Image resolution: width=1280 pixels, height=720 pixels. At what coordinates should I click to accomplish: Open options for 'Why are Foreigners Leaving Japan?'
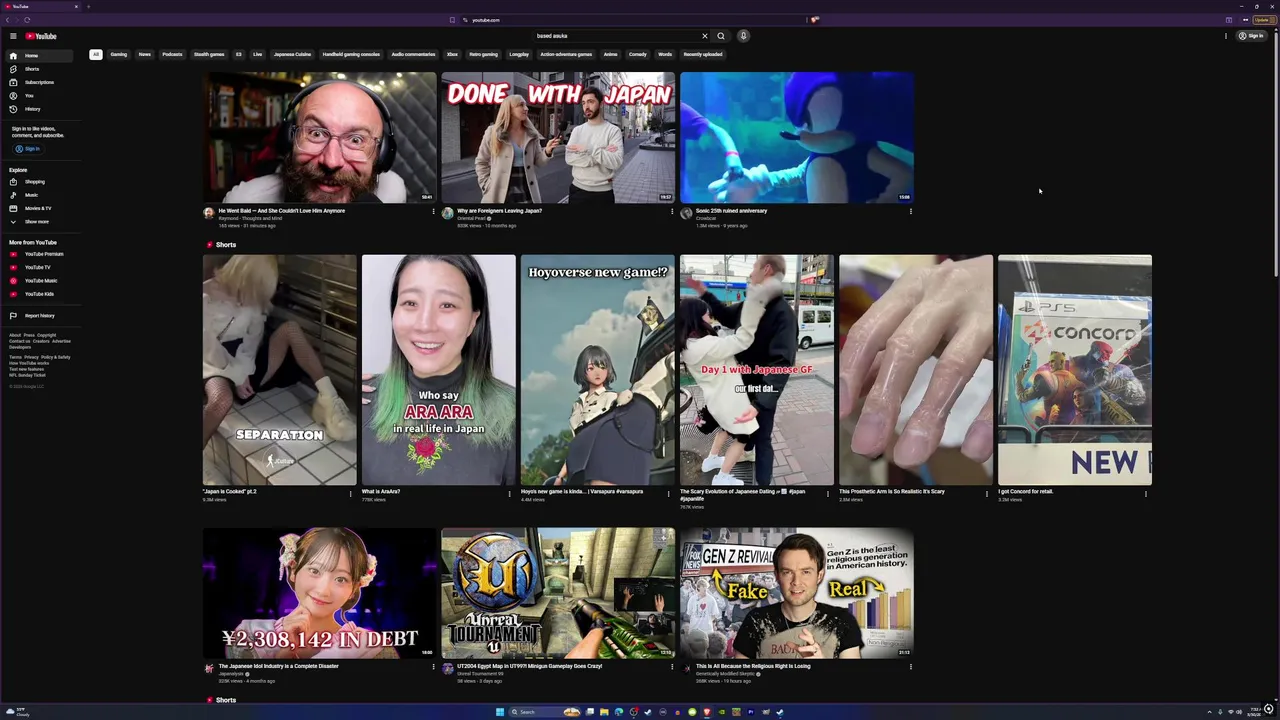click(x=672, y=211)
